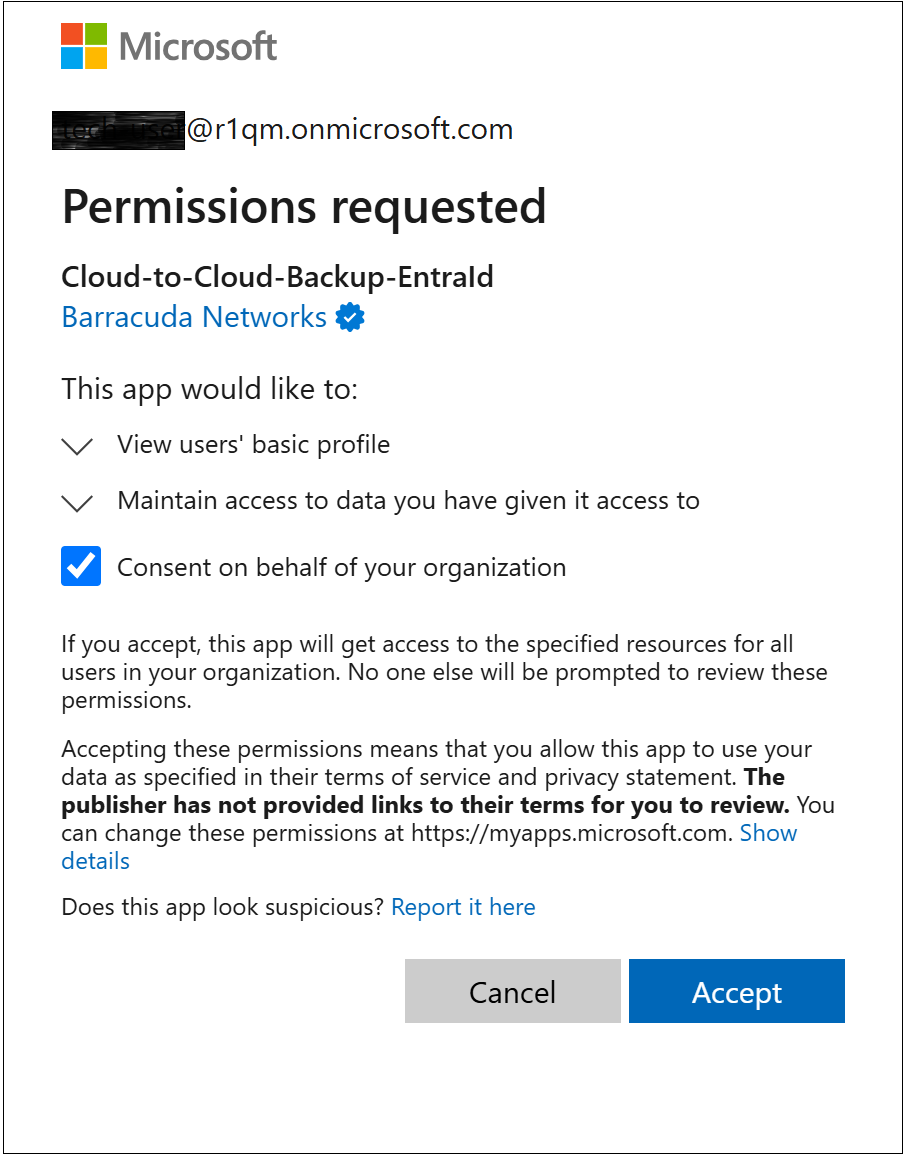This screenshot has width=906, height=1157.
Task: Click 'Does this app look suspicious?' text
Action: click(223, 907)
